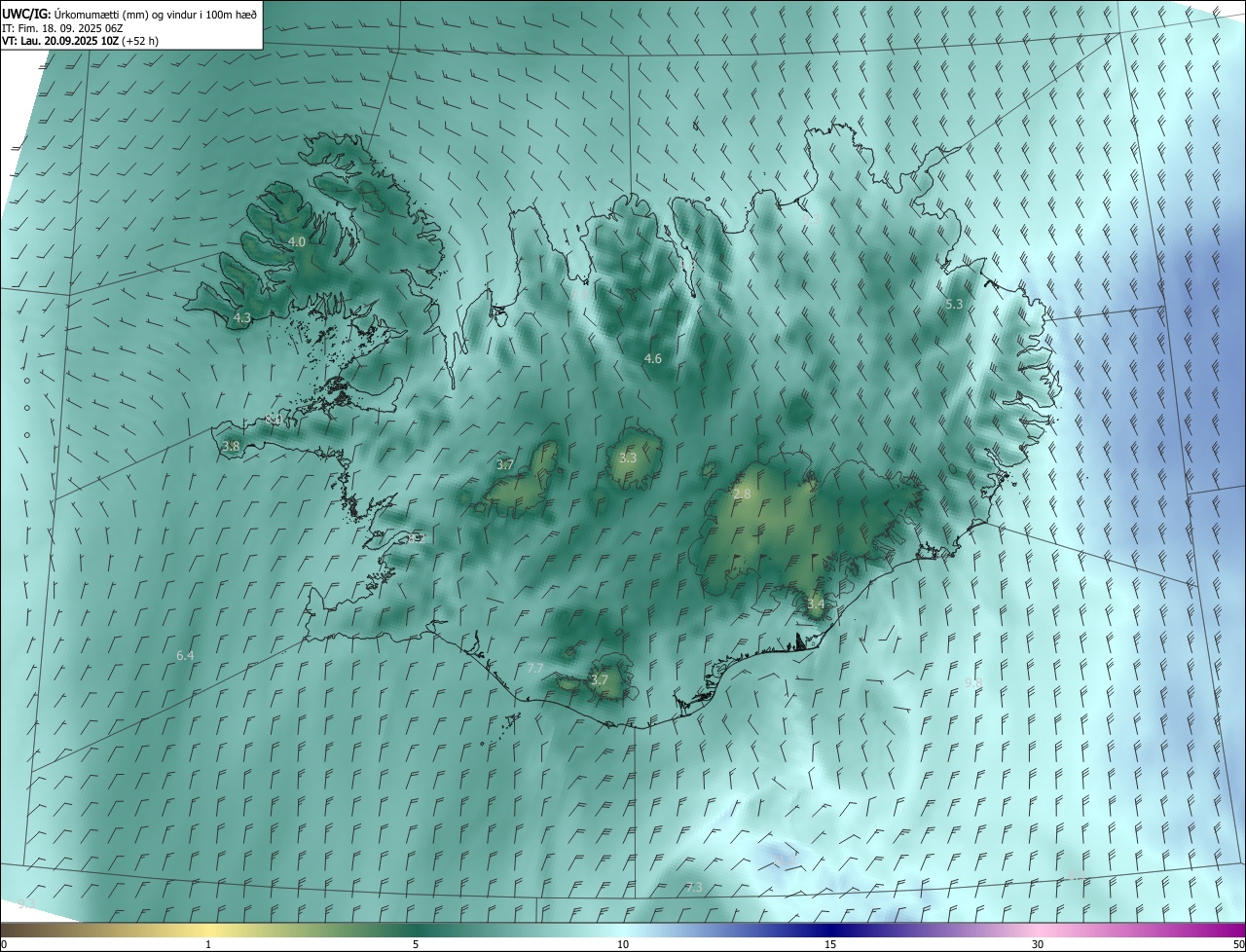This screenshot has height=952, width=1246.
Task: Click the 9.8 value over the ocean
Action: (x=972, y=683)
